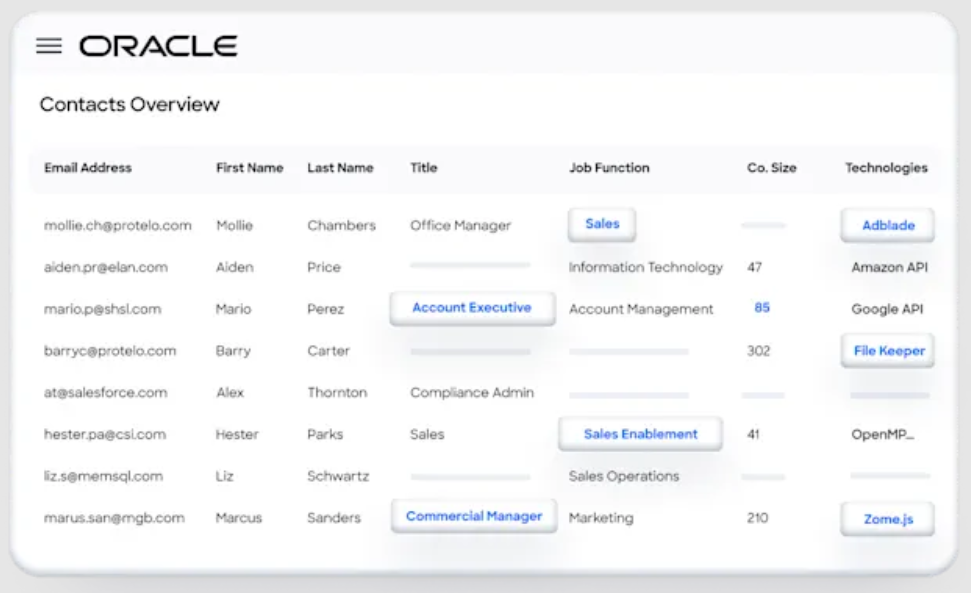The height and width of the screenshot is (593, 971).
Task: Click the Oracle logo
Action: pos(158,46)
